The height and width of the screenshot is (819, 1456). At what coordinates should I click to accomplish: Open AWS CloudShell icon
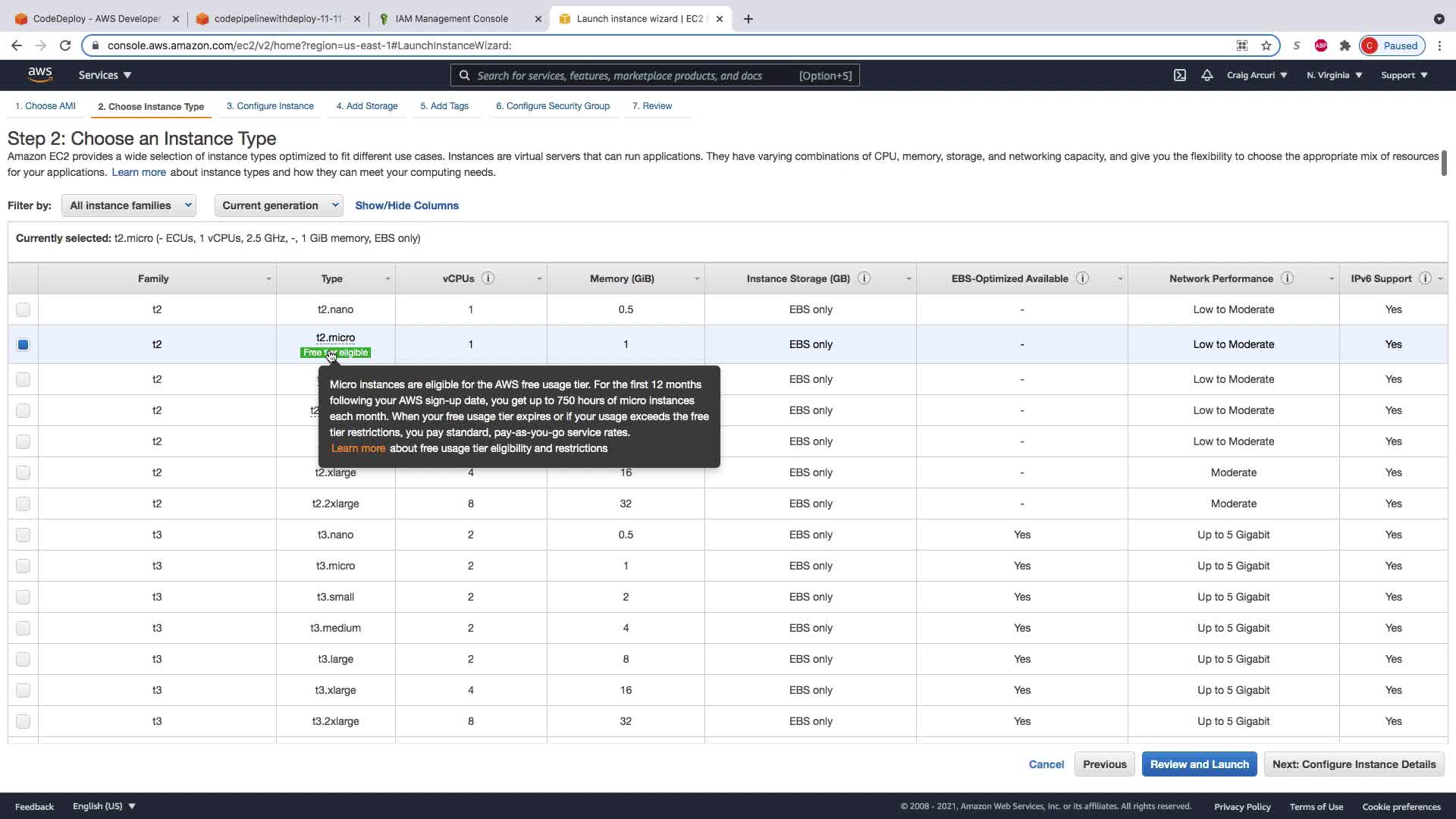click(1180, 75)
